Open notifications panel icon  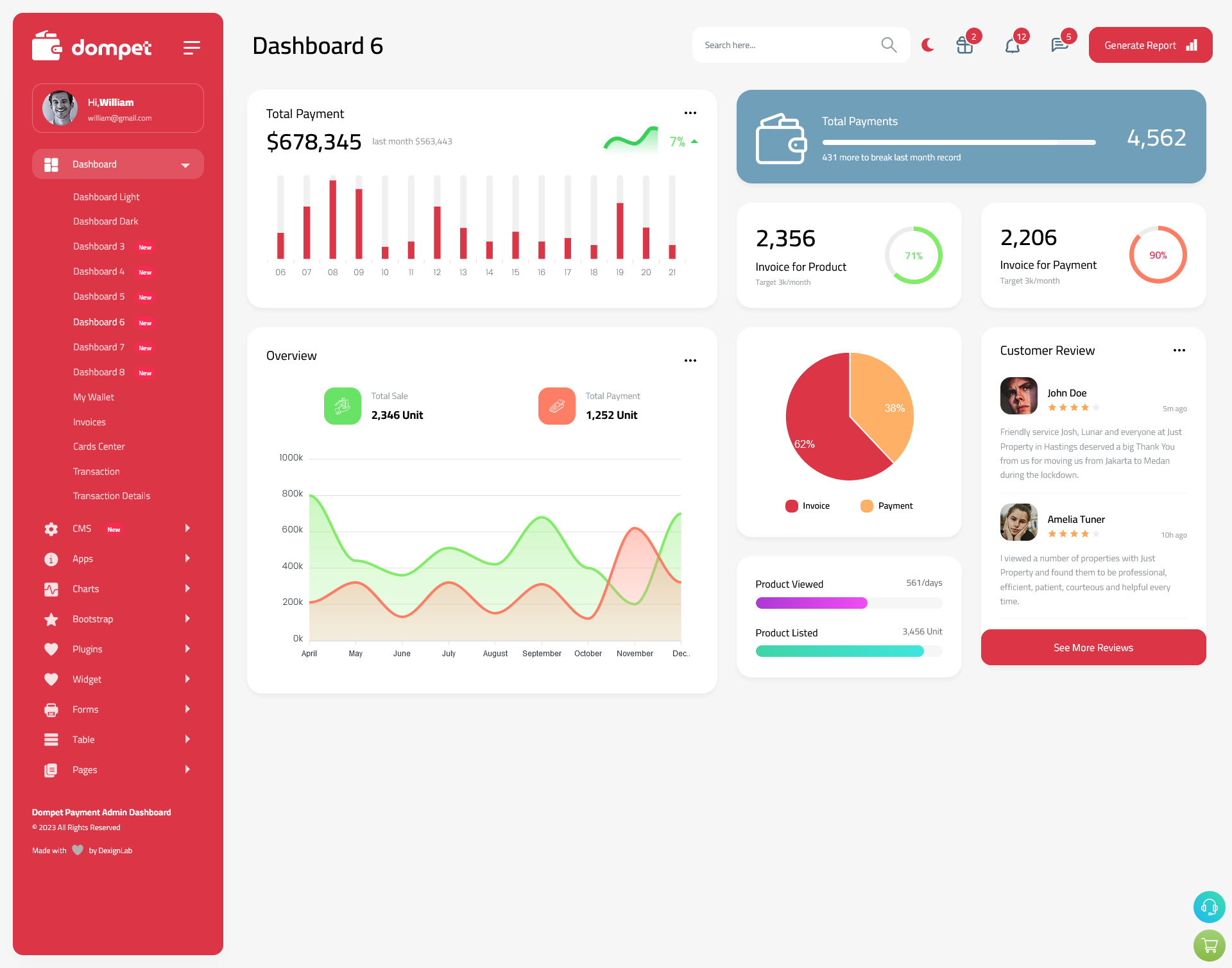click(1012, 44)
